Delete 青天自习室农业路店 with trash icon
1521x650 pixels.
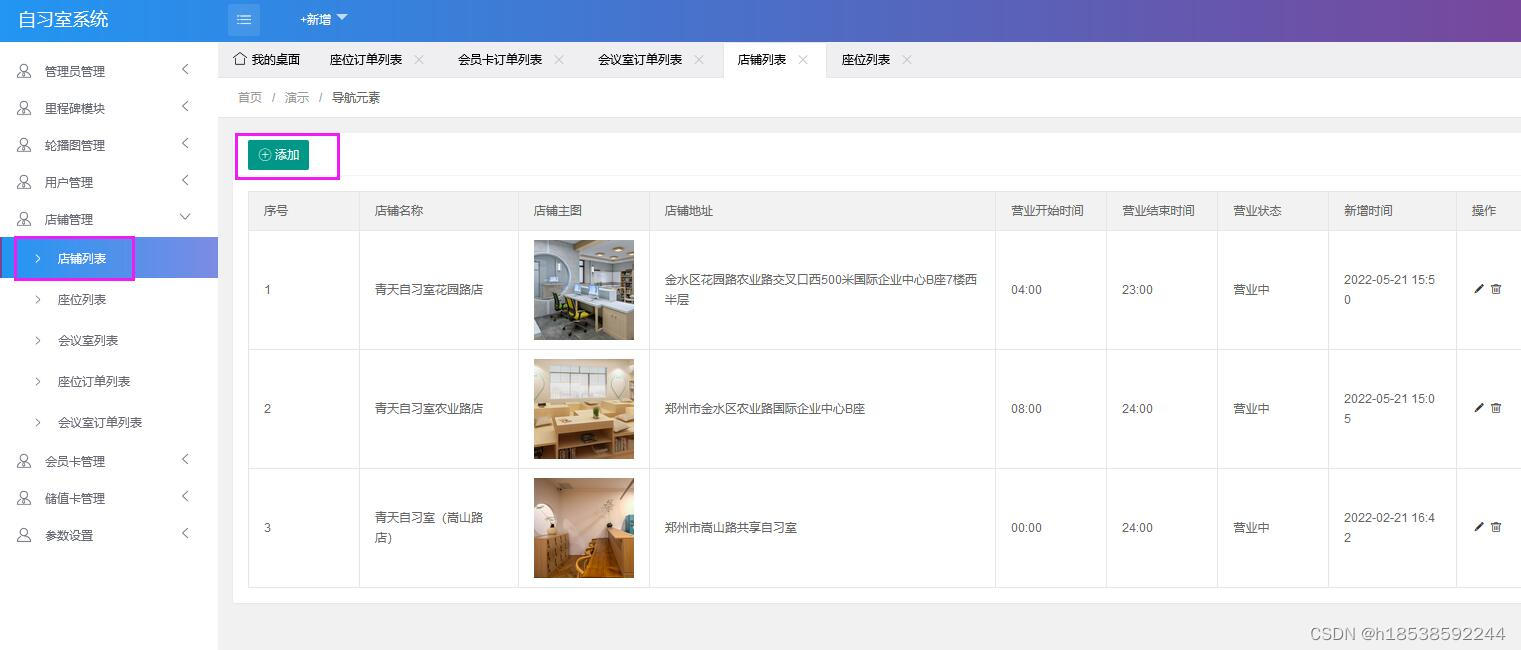coord(1496,408)
